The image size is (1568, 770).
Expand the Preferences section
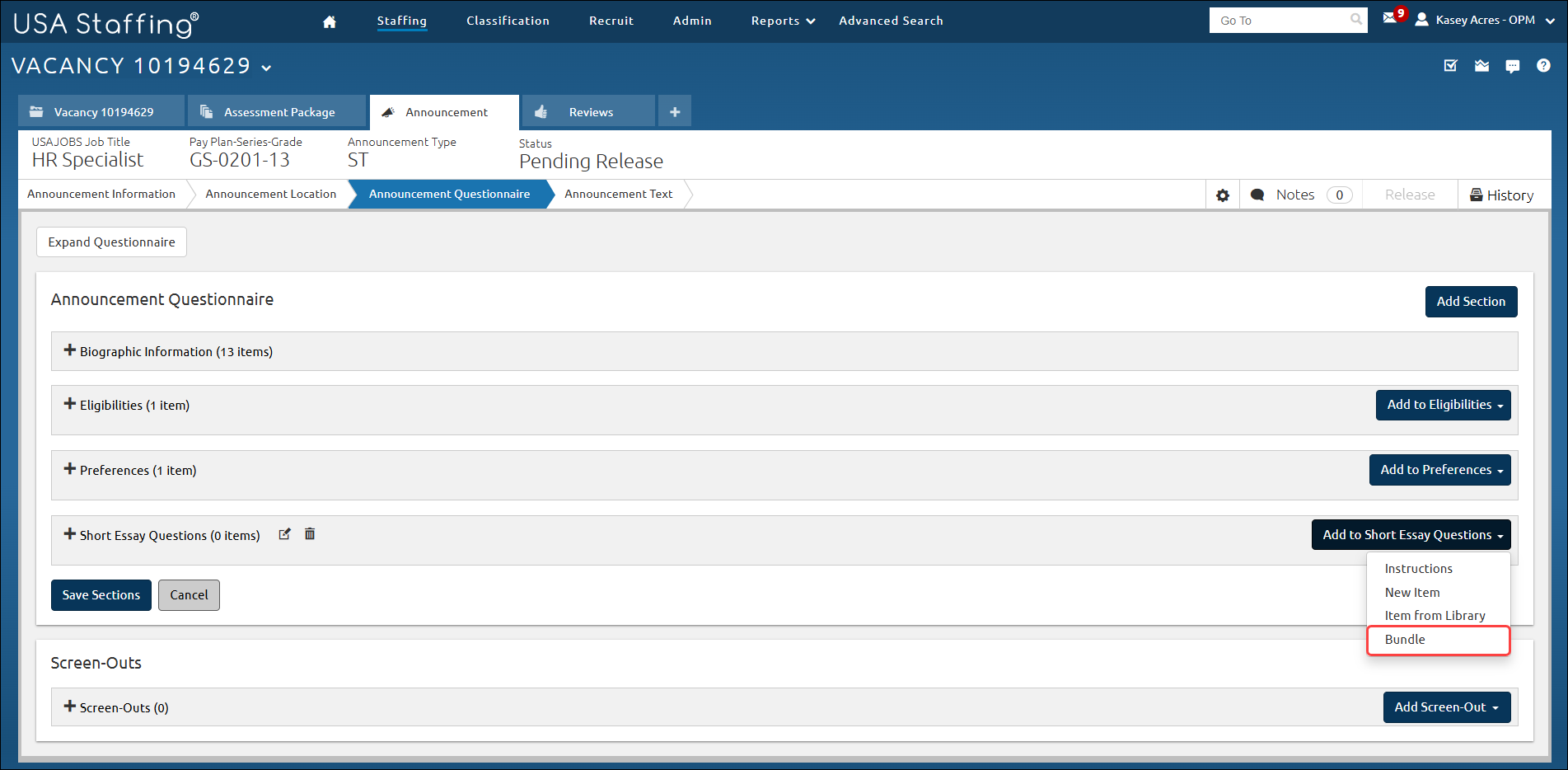click(x=69, y=469)
